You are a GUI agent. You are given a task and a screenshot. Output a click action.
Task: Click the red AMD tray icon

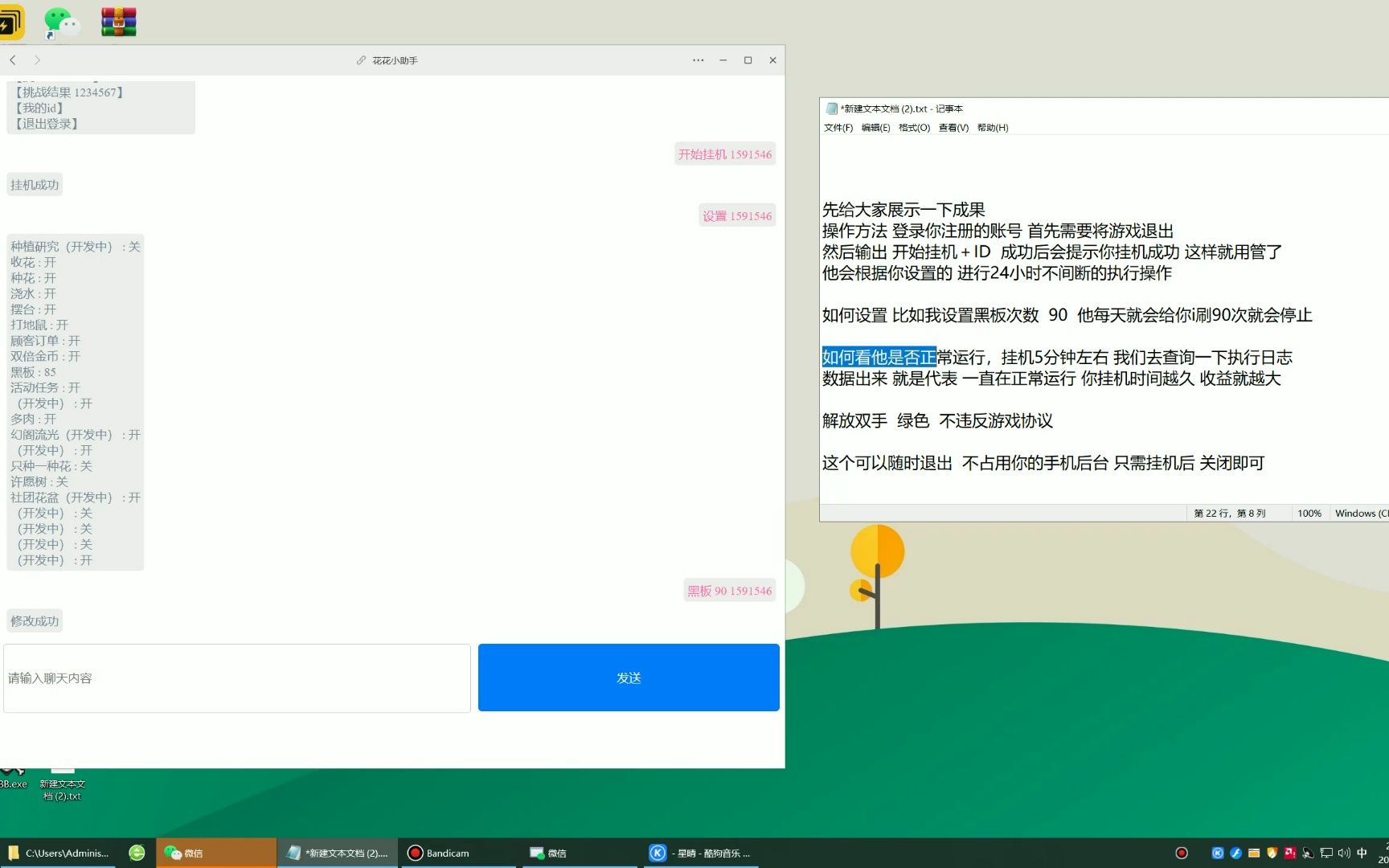[1290, 853]
